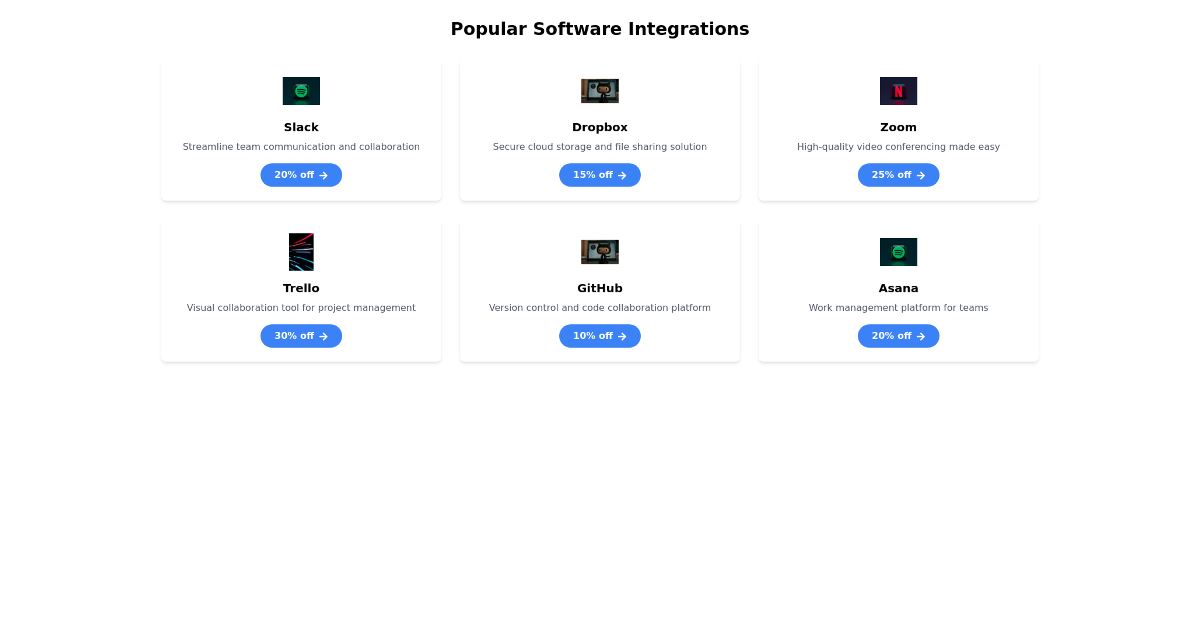Click the Asana logo icon
Image resolution: width=1200 pixels, height=630 pixels.
[x=898, y=252]
